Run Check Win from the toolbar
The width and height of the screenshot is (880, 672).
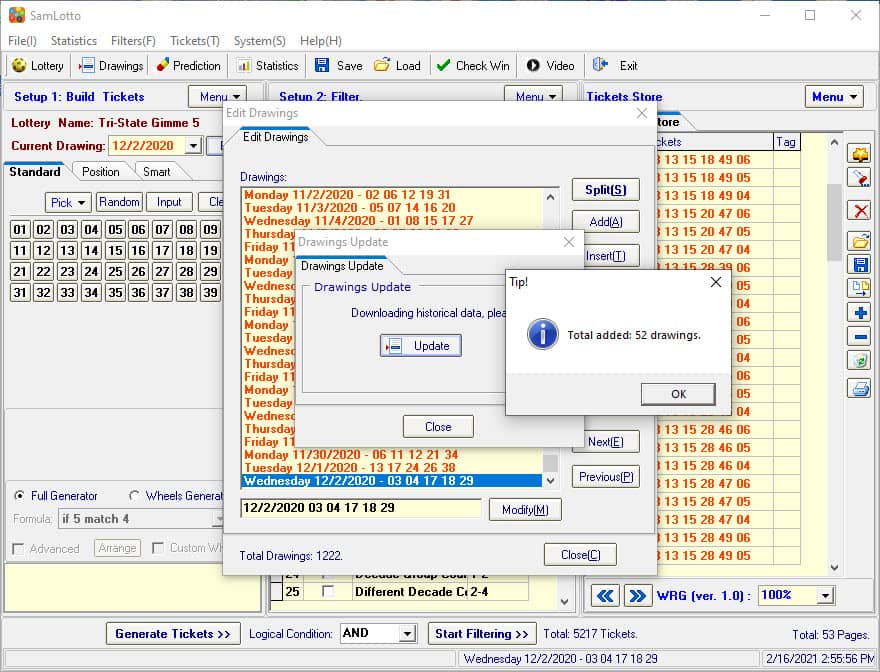[473, 66]
